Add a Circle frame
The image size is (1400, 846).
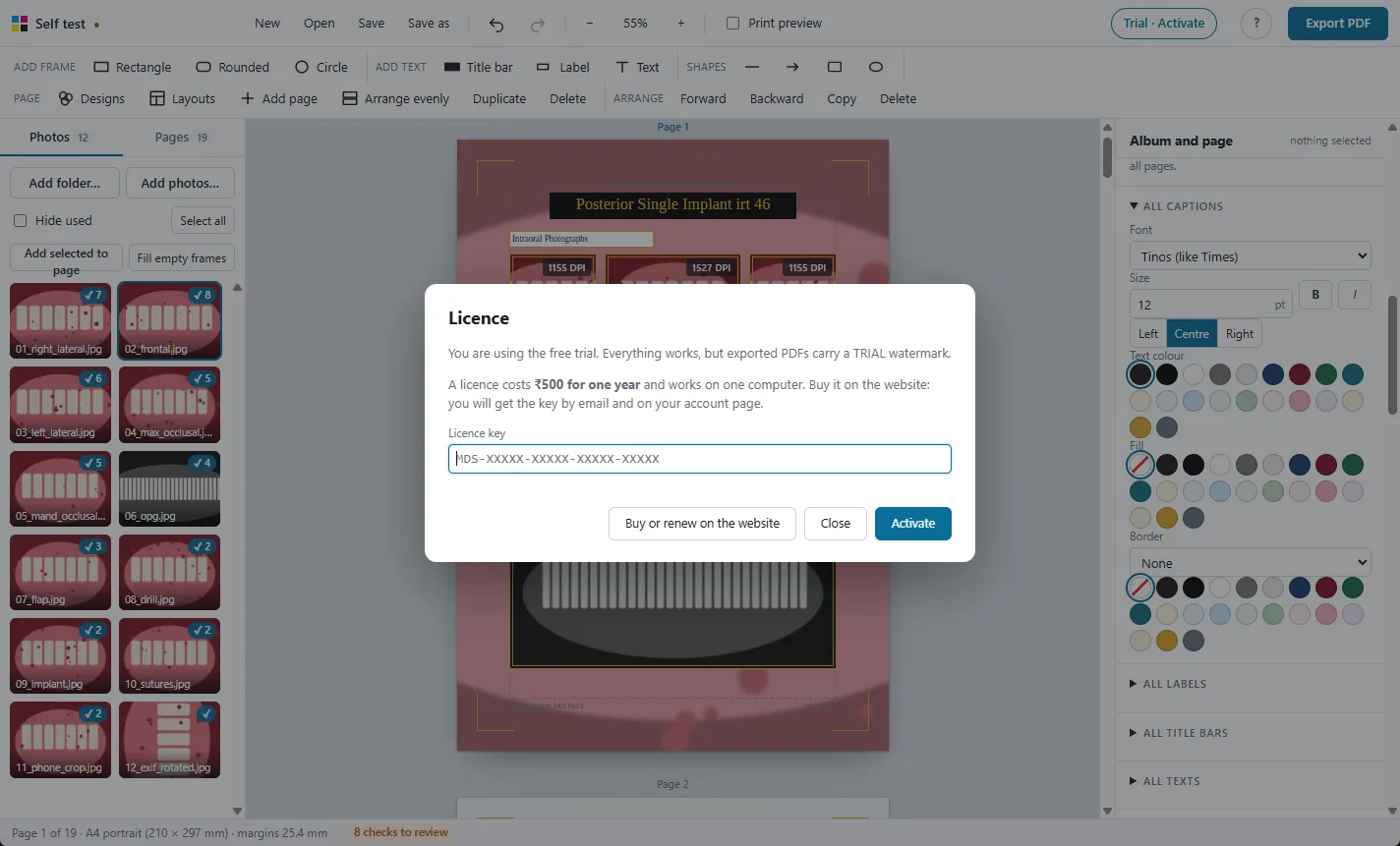(x=321, y=67)
